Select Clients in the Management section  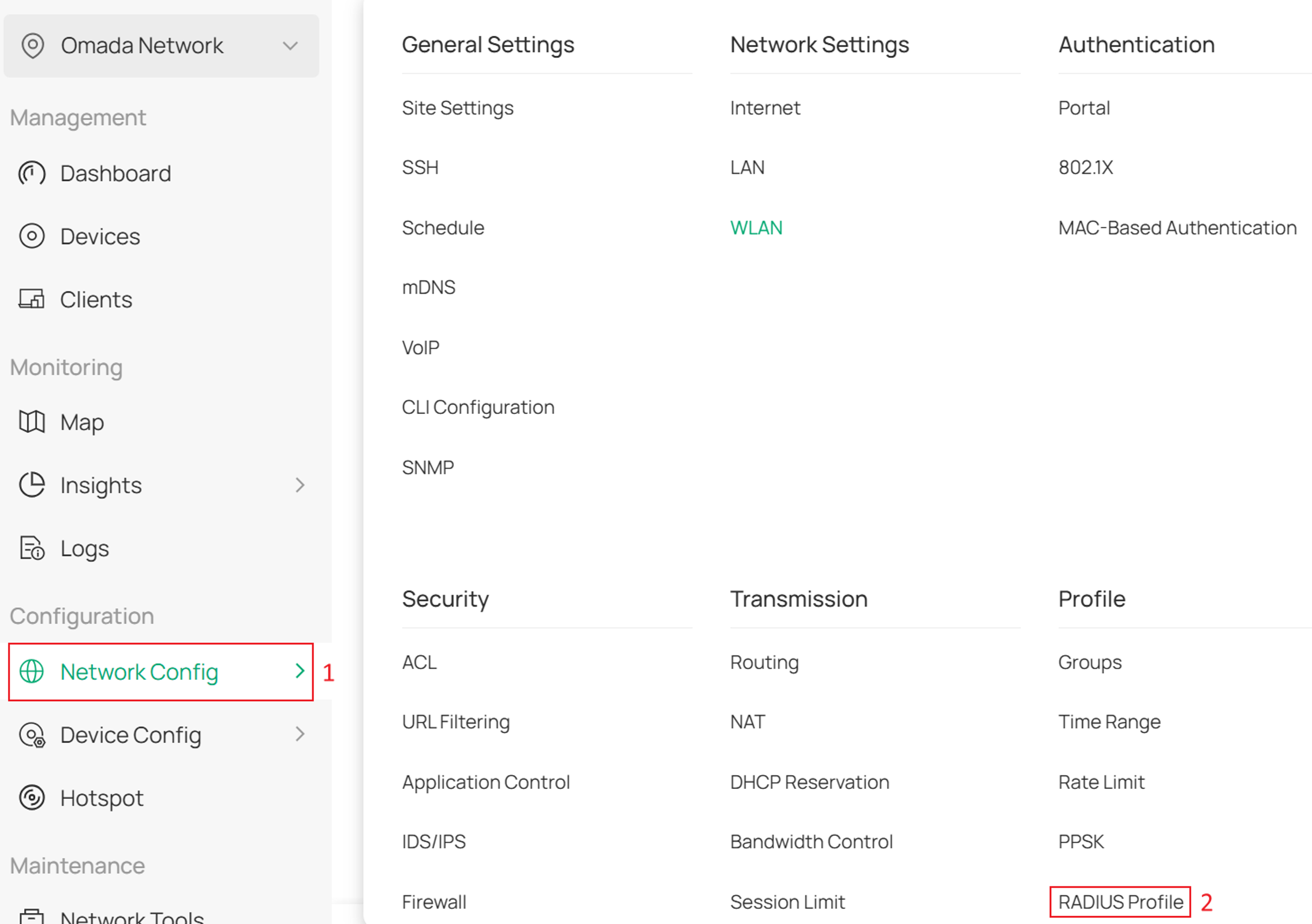click(x=96, y=300)
